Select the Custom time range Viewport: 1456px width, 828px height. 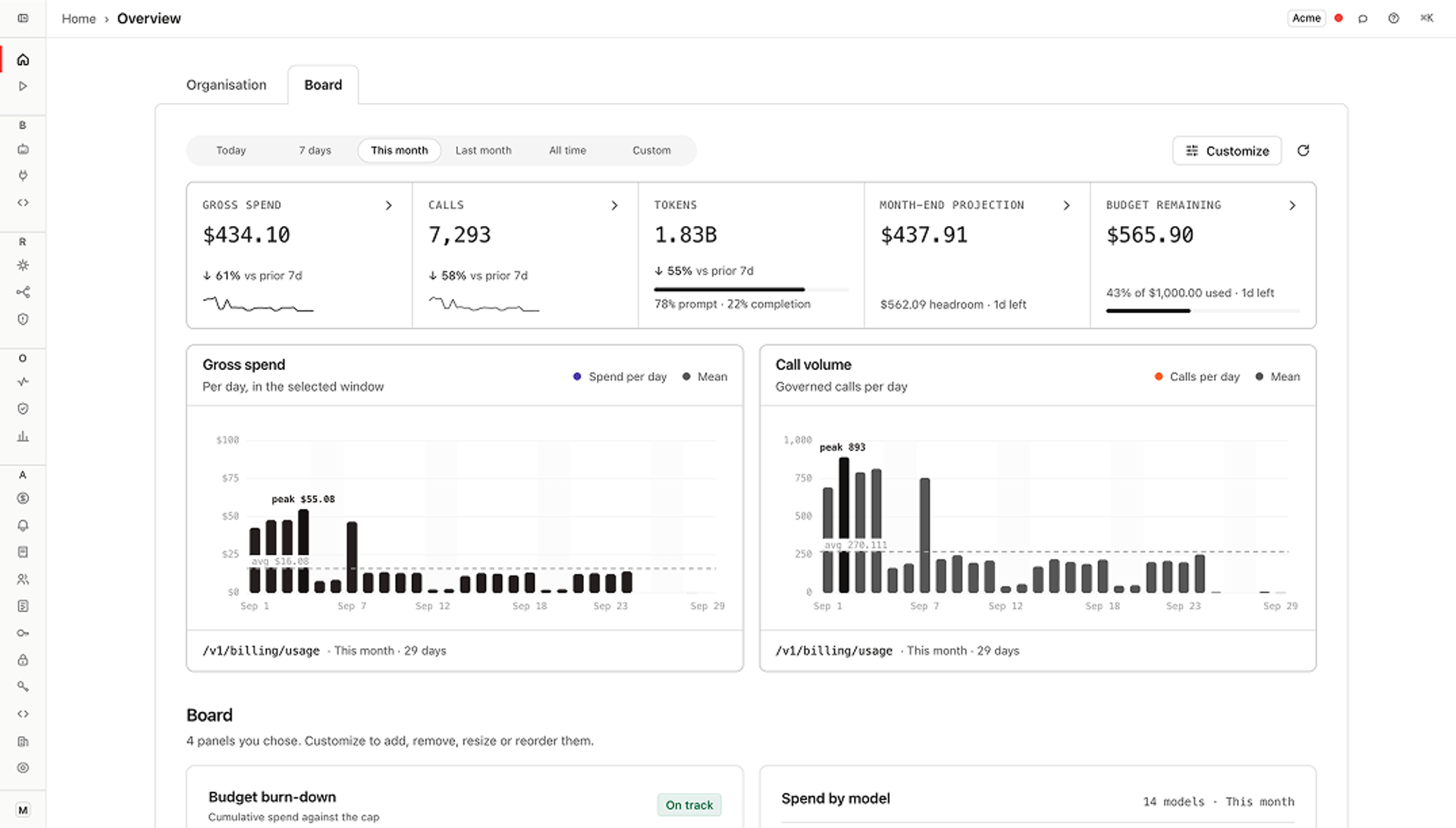pos(651,150)
